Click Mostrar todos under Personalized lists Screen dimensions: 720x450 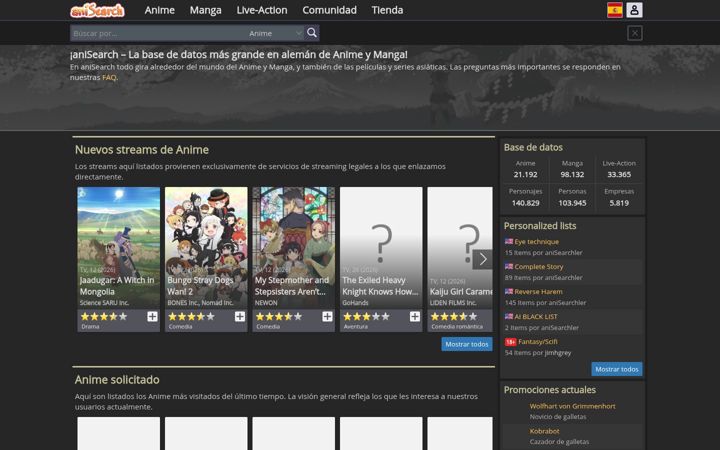617,369
